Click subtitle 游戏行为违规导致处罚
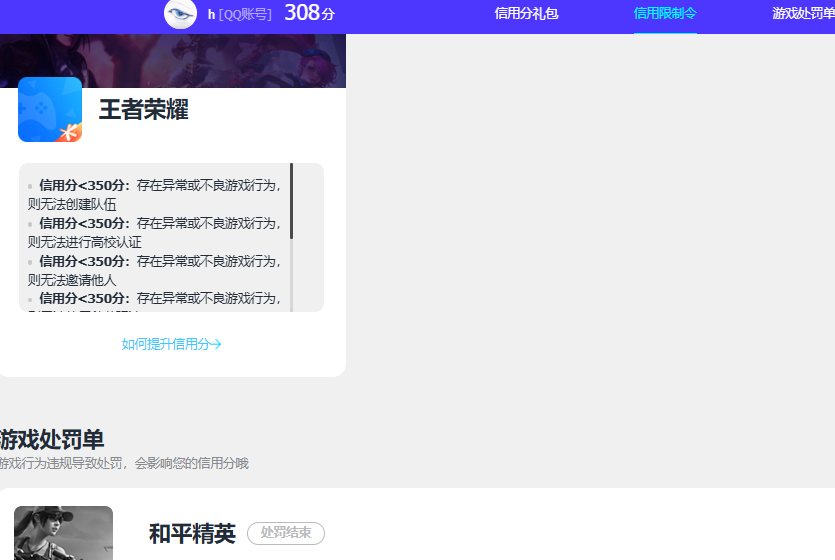This screenshot has height=560, width=835. (x=61, y=463)
